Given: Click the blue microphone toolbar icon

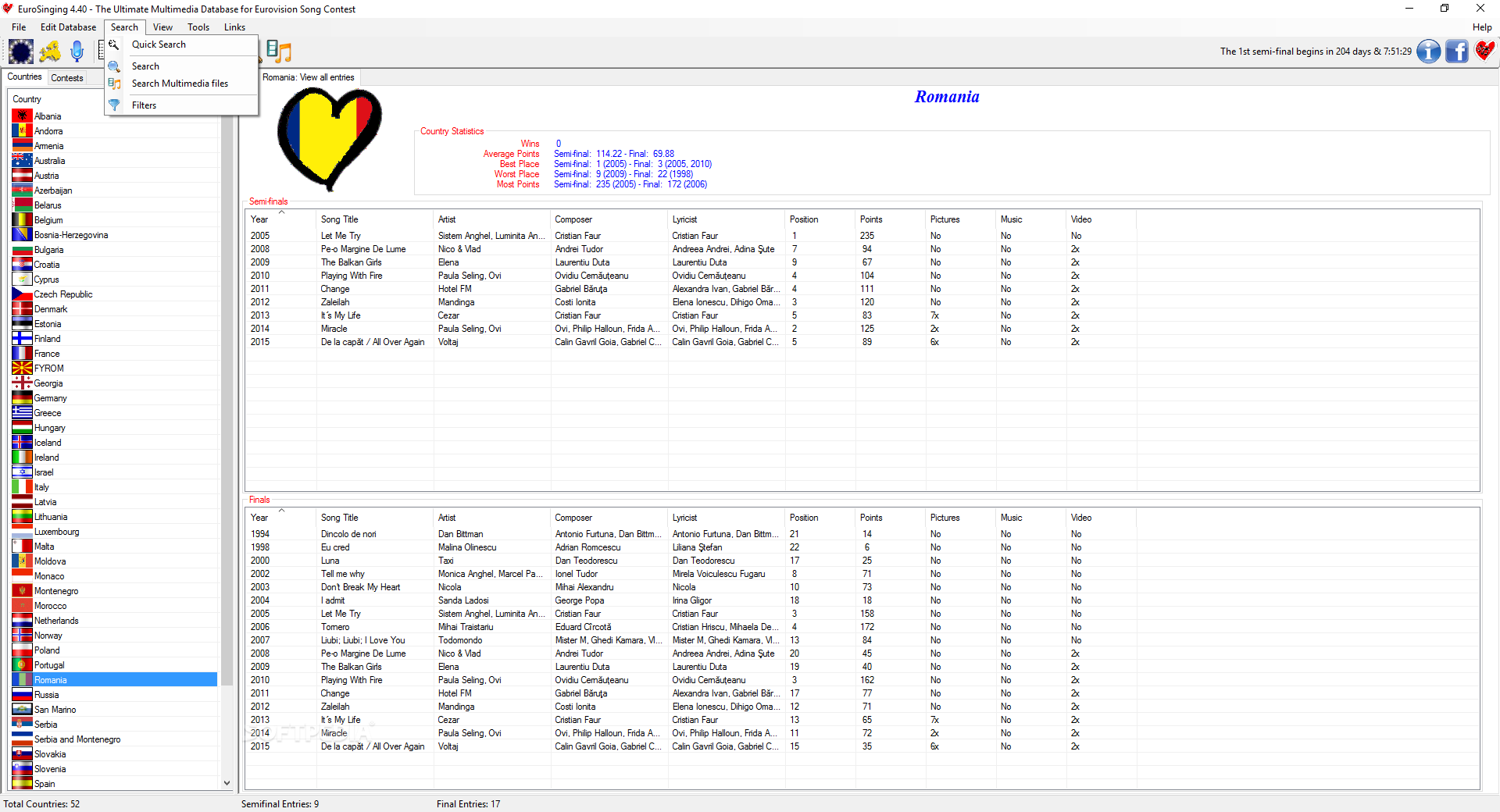Looking at the screenshot, I should 77,52.
